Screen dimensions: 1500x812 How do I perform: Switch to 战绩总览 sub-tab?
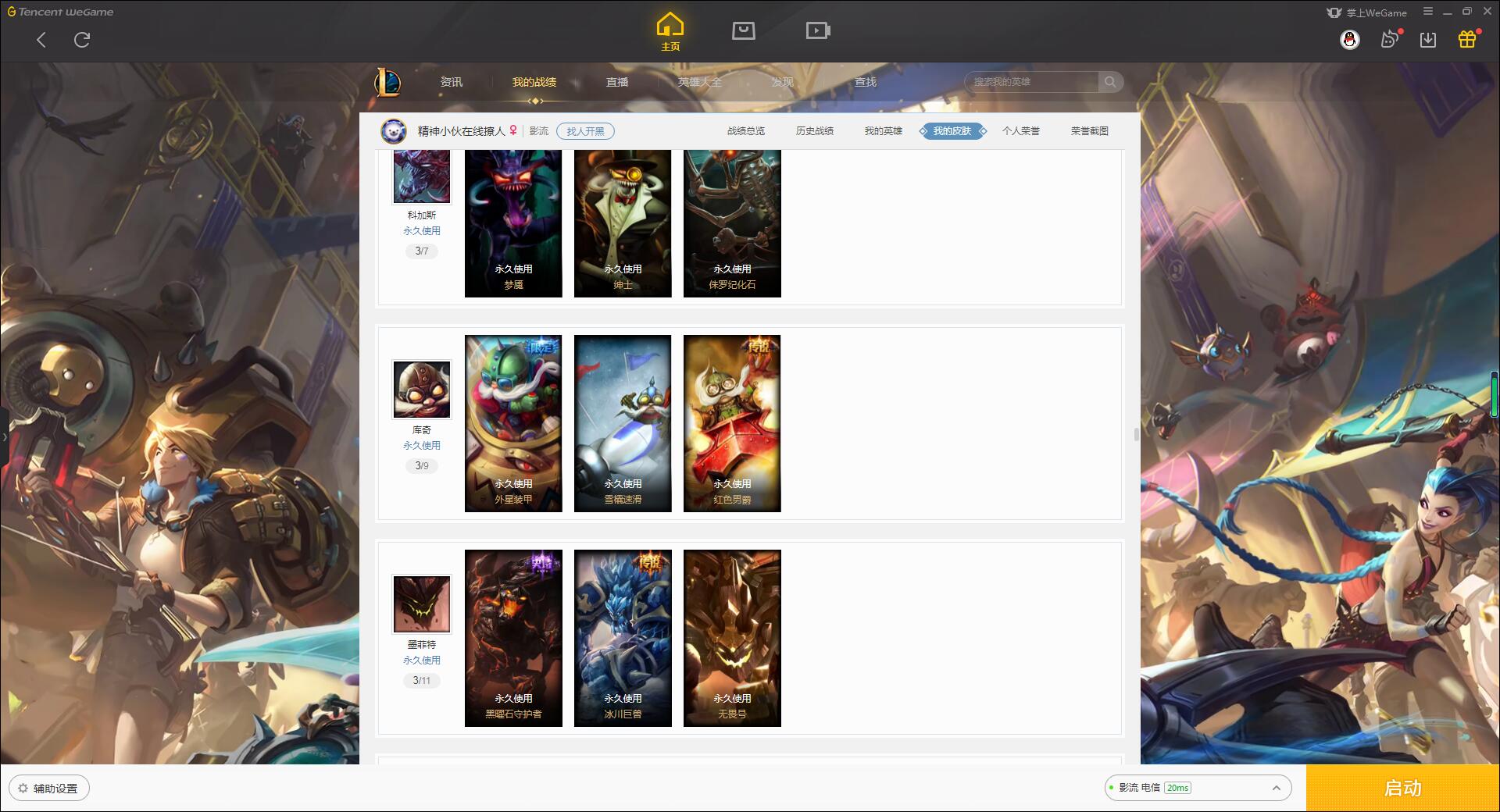(746, 131)
